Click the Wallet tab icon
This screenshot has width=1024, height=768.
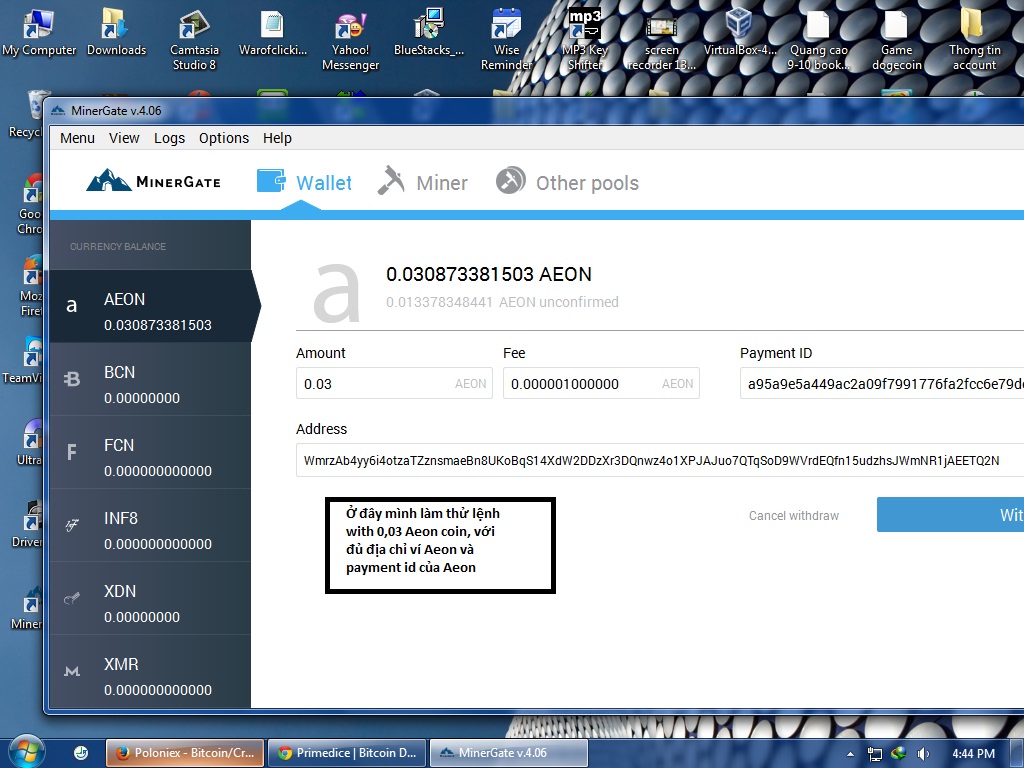pos(270,181)
